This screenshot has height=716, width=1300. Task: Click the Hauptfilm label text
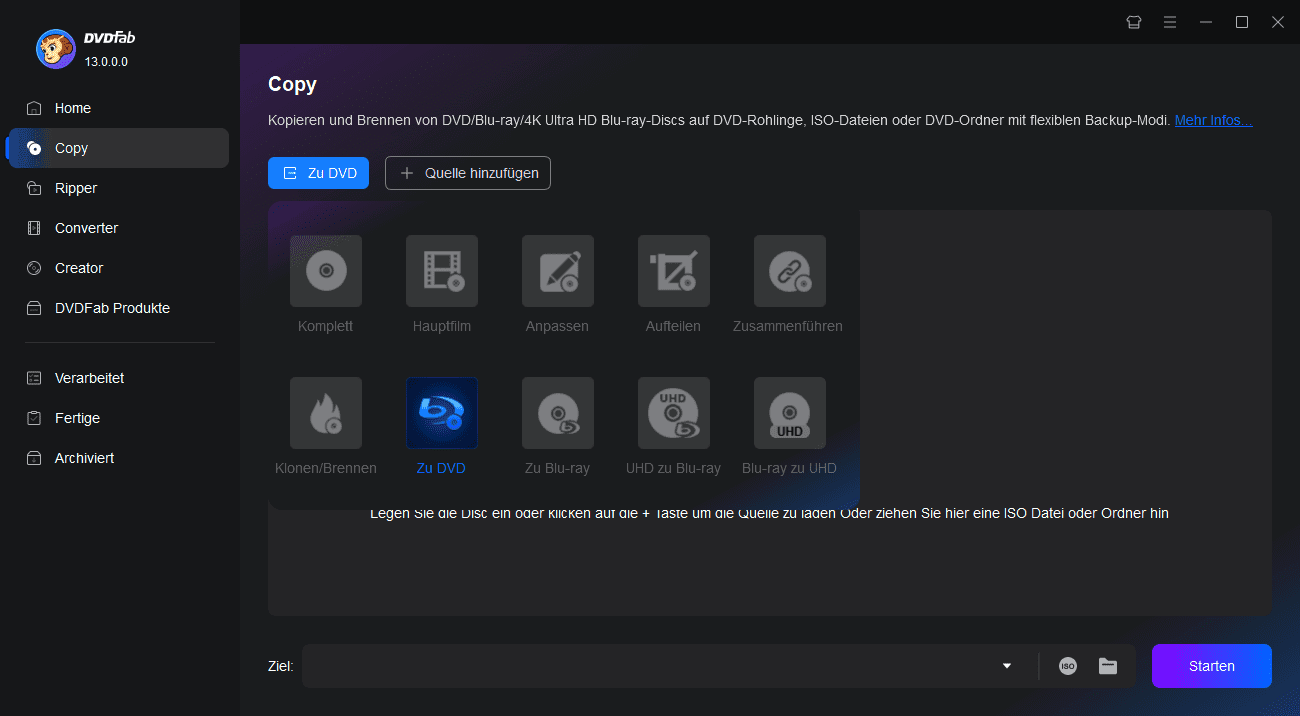click(442, 326)
